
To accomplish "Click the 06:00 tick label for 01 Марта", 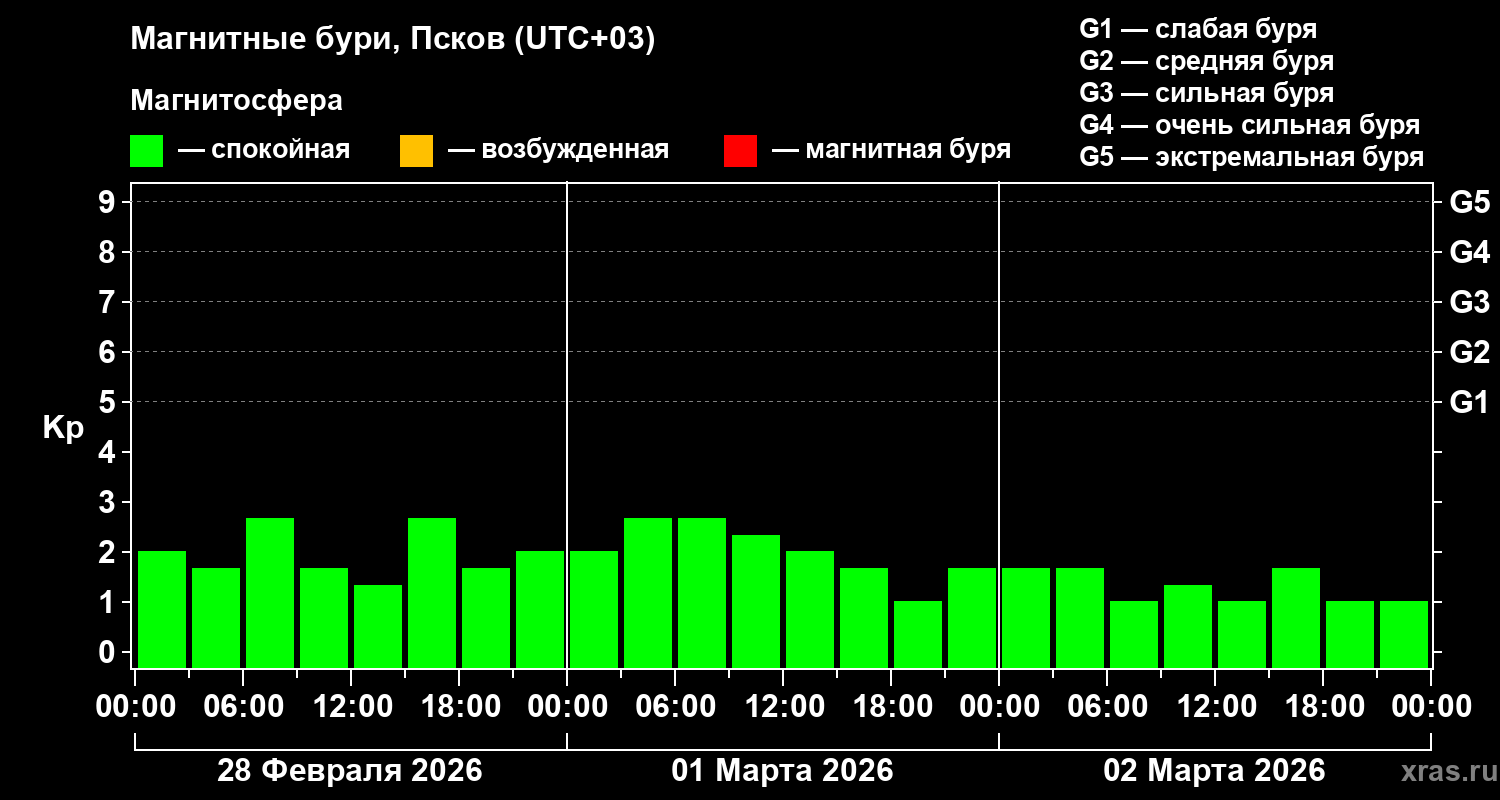I will pyautogui.click(x=675, y=707).
